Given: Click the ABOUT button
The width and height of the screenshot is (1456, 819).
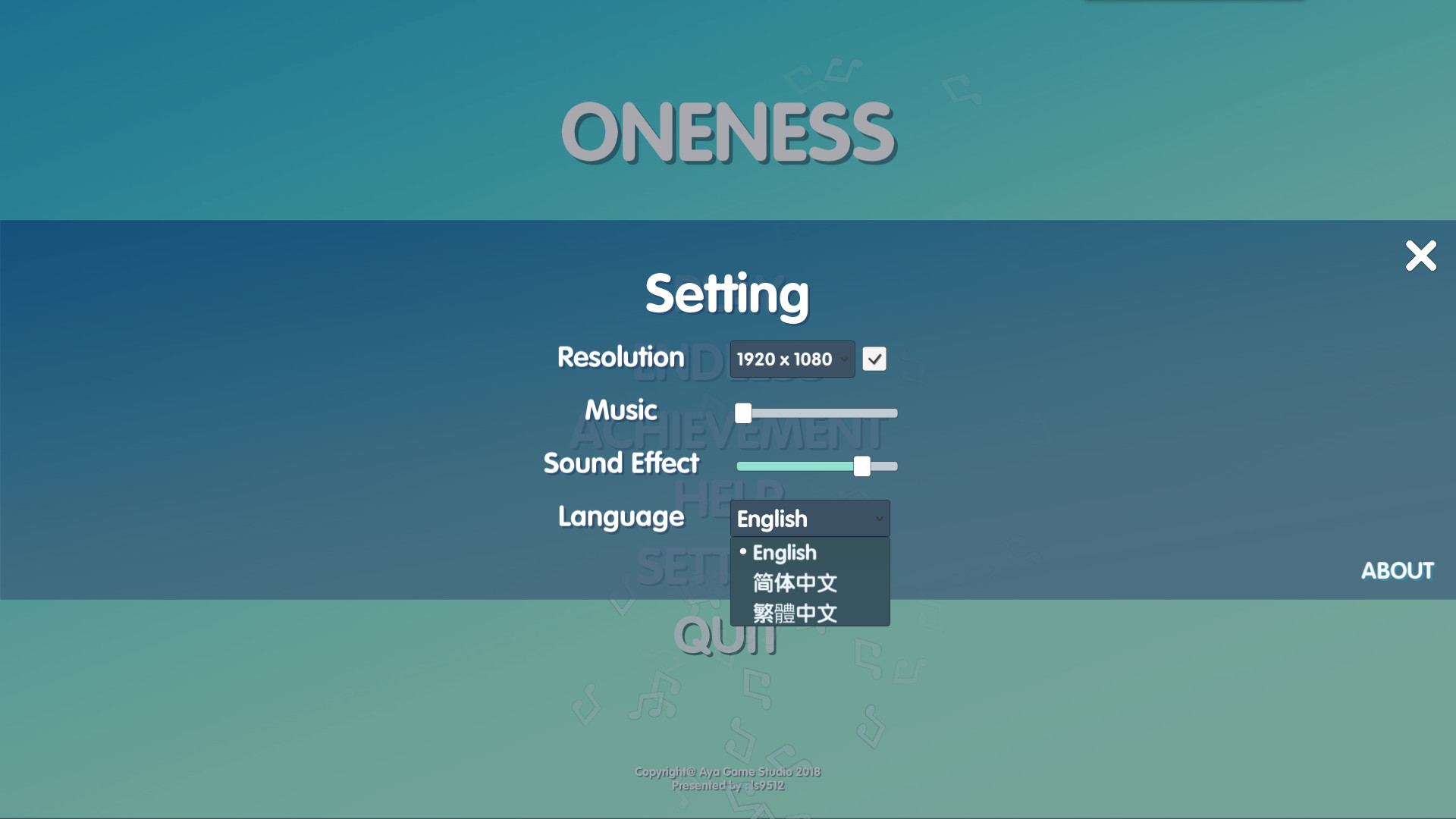Looking at the screenshot, I should tap(1397, 569).
